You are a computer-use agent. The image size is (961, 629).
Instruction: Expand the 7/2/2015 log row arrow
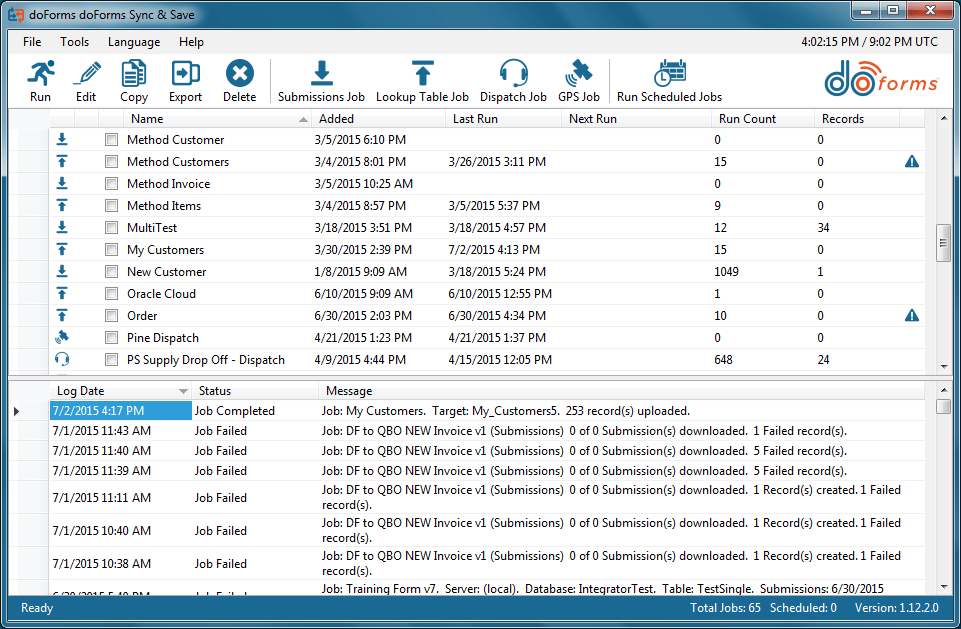pos(17,411)
